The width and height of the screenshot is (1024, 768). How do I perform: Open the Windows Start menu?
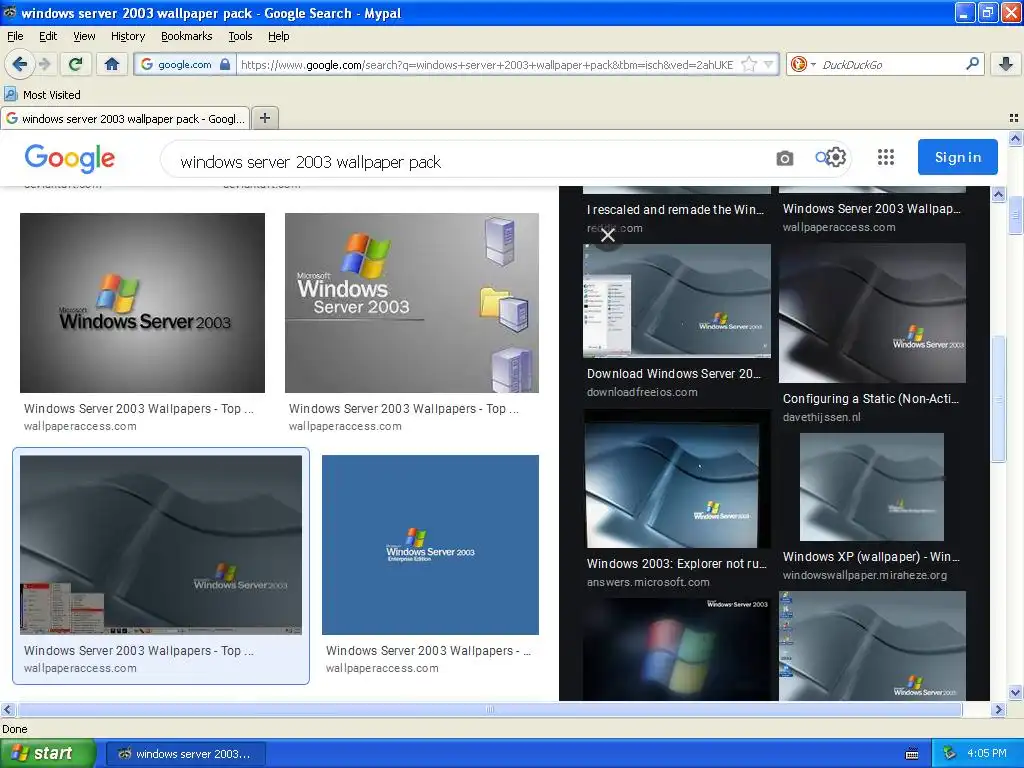47,753
